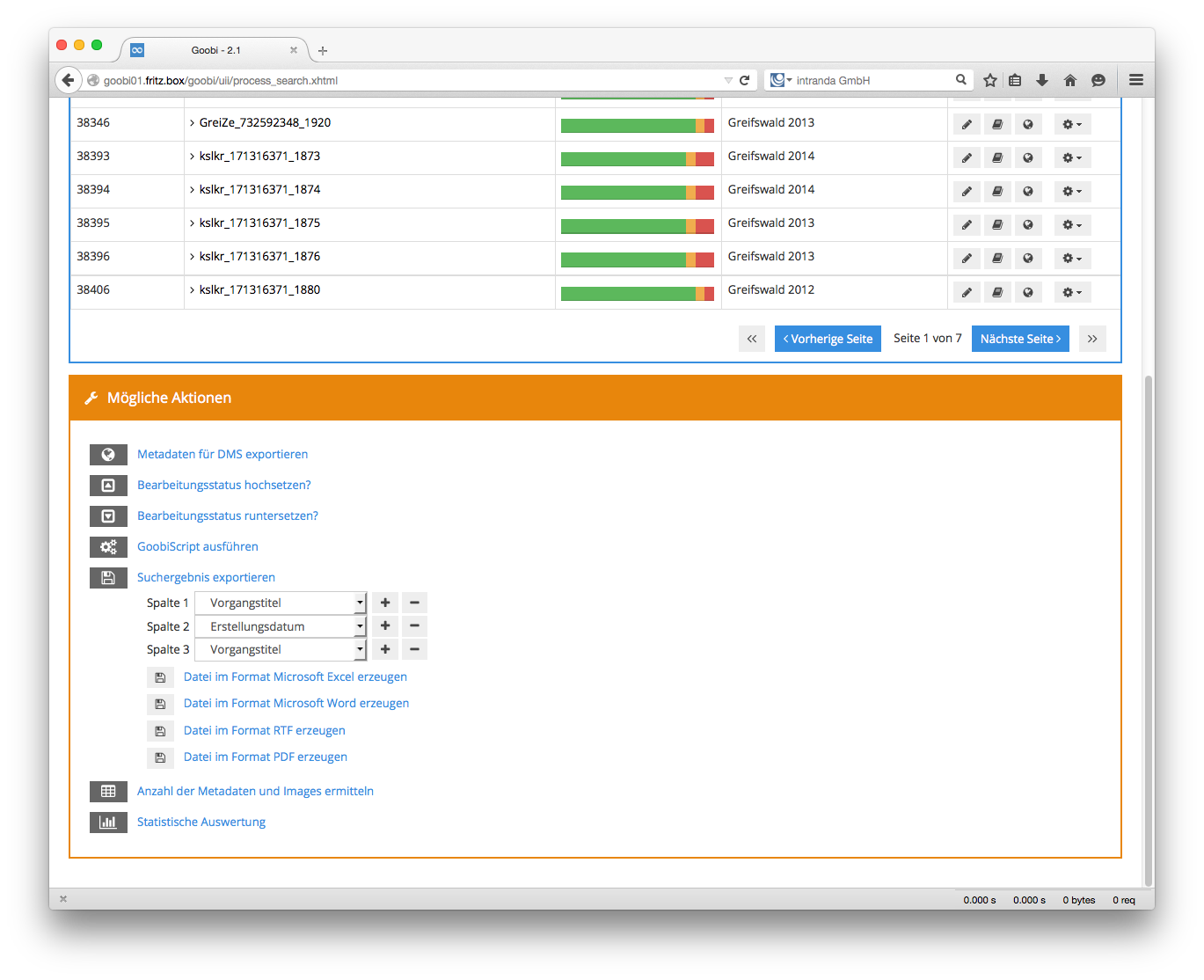Open Statistische Auswertung link

201,823
